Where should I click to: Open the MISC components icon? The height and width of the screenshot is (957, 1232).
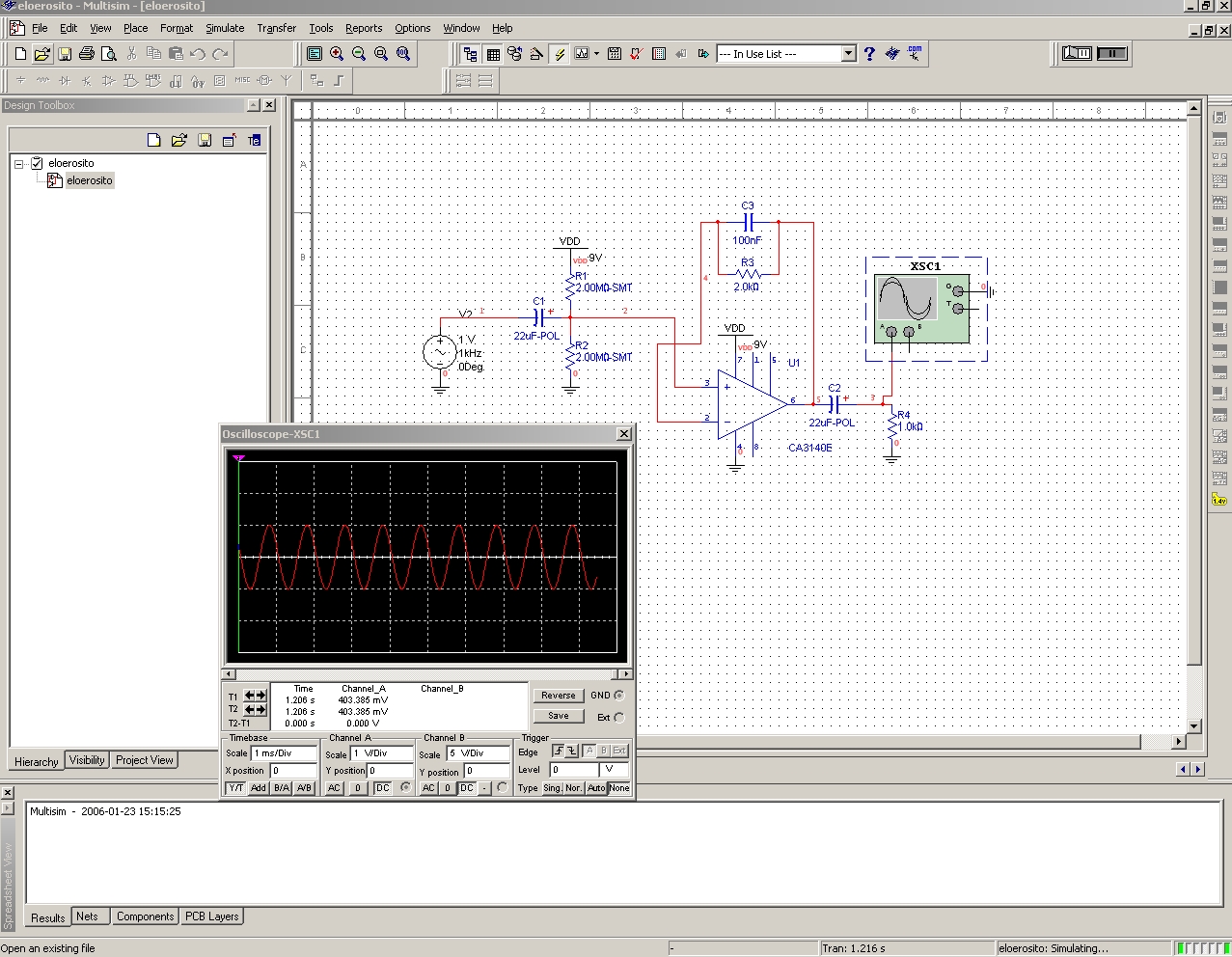coord(242,81)
